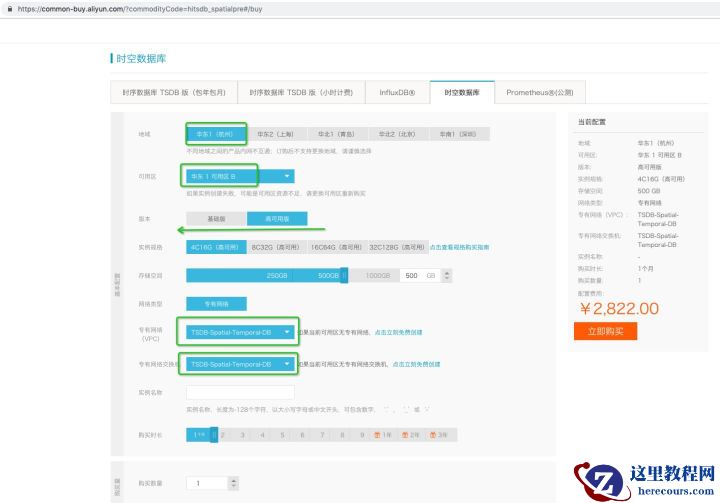
Task: Select region 华北2（北京）
Action: point(397,134)
